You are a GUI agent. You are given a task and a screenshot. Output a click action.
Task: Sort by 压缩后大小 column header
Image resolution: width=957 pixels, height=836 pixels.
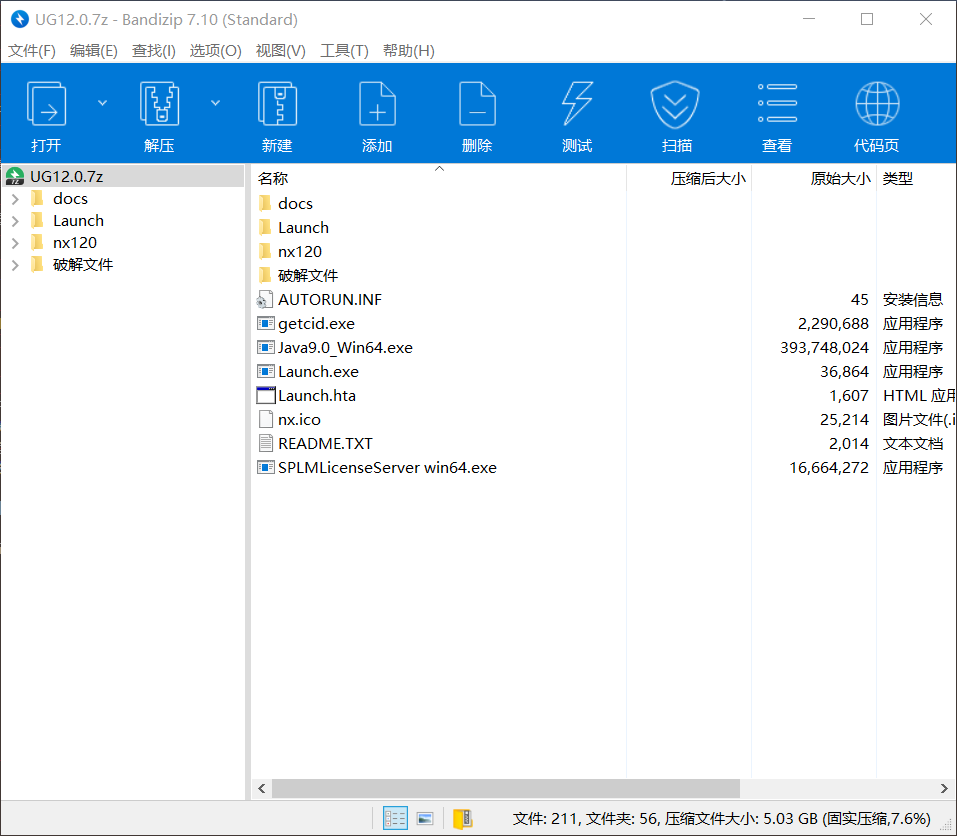click(689, 178)
